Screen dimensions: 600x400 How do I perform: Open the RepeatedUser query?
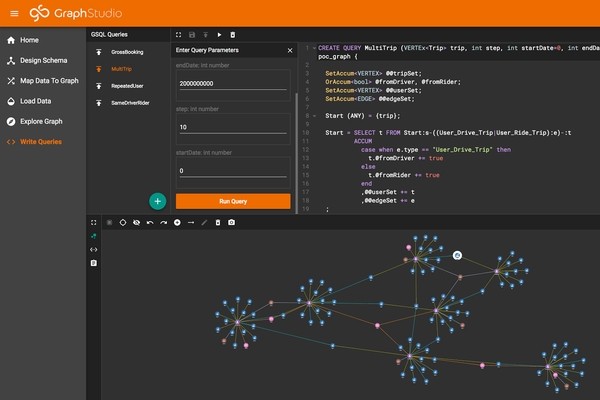[127, 86]
